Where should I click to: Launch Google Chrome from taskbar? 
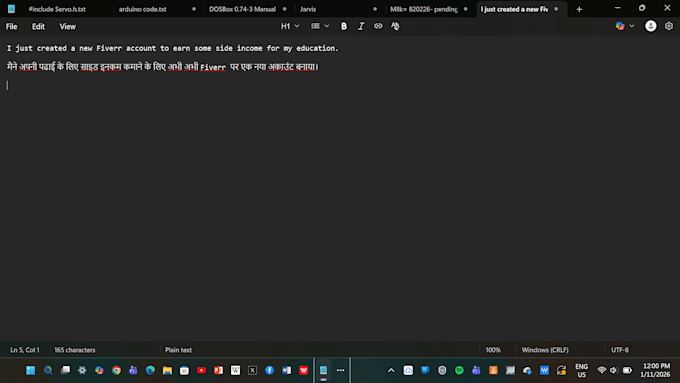(x=116, y=370)
